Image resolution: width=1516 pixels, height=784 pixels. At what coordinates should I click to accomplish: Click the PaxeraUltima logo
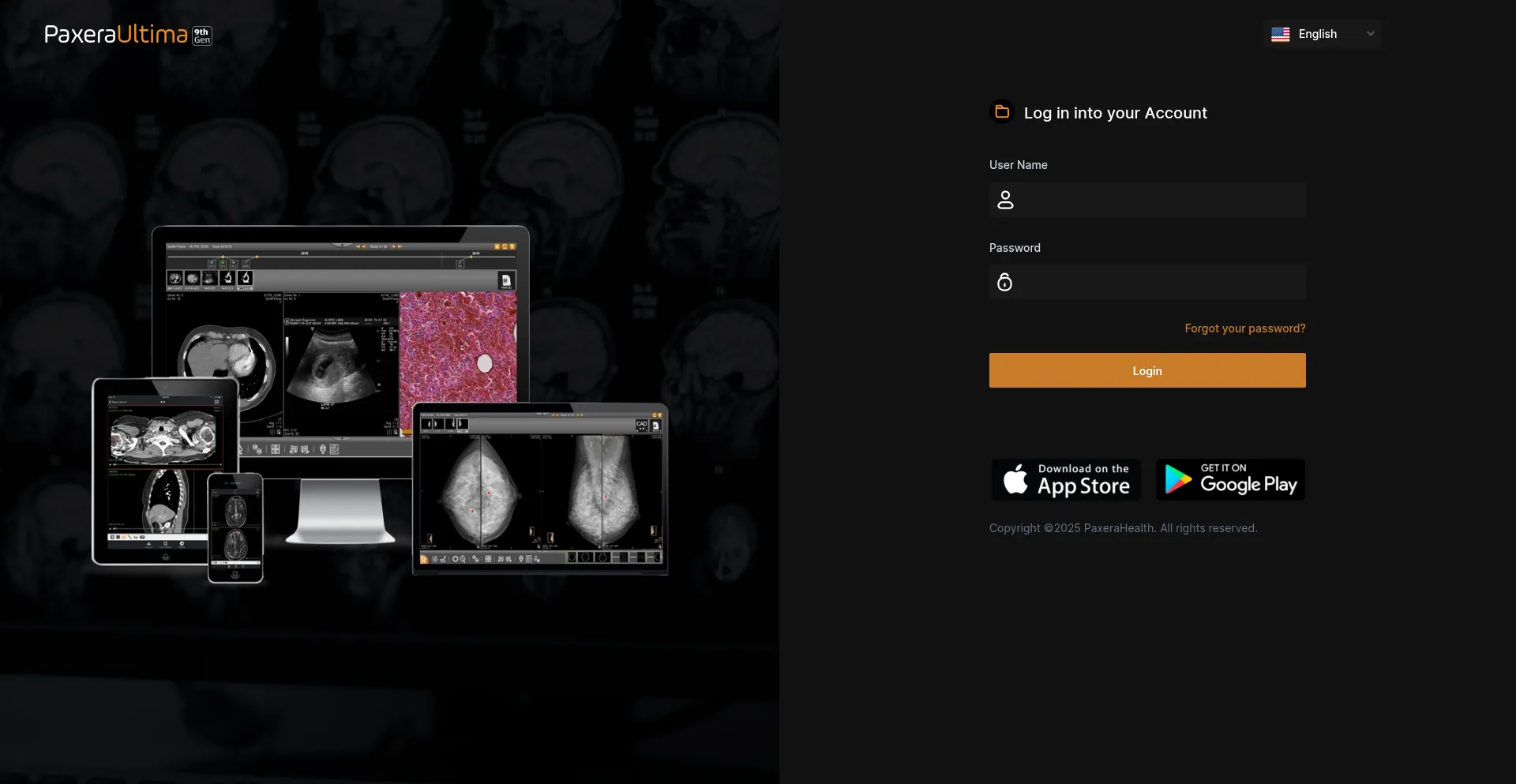pos(116,35)
